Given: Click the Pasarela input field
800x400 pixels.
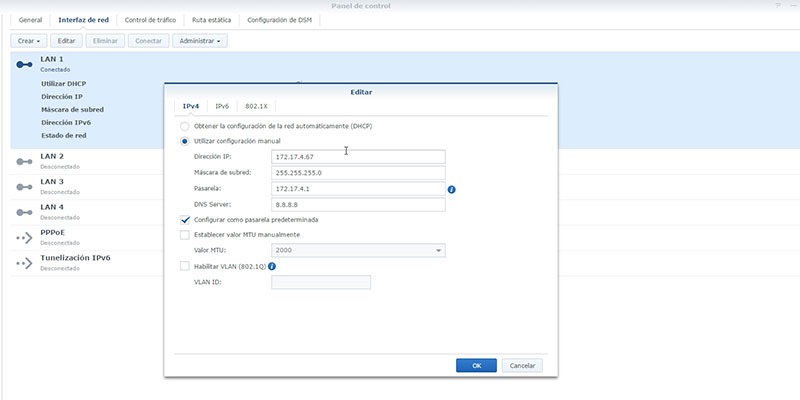Looking at the screenshot, I should 358,189.
